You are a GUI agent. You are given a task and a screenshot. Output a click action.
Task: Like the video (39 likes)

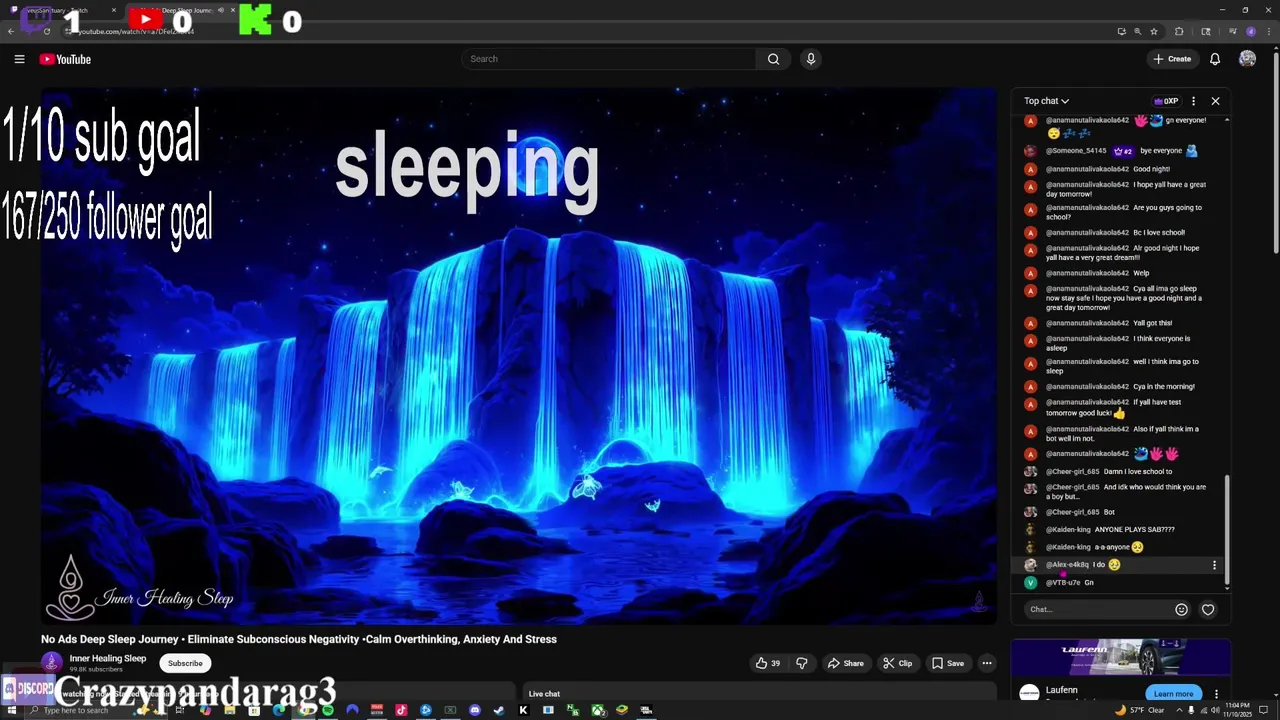pyautogui.click(x=768, y=663)
